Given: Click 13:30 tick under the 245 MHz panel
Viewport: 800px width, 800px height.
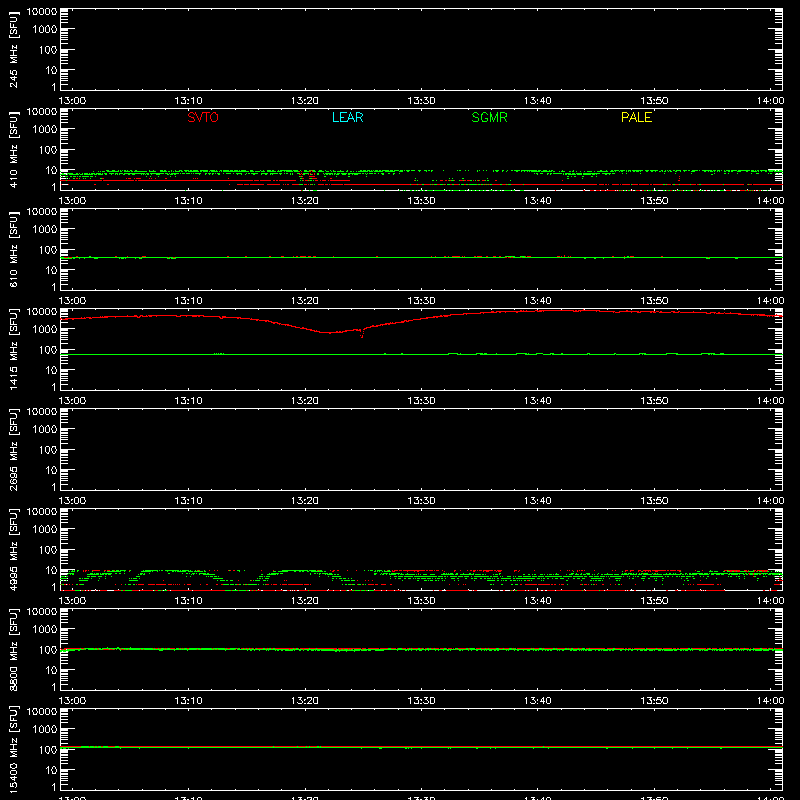Looking at the screenshot, I should (x=421, y=101).
